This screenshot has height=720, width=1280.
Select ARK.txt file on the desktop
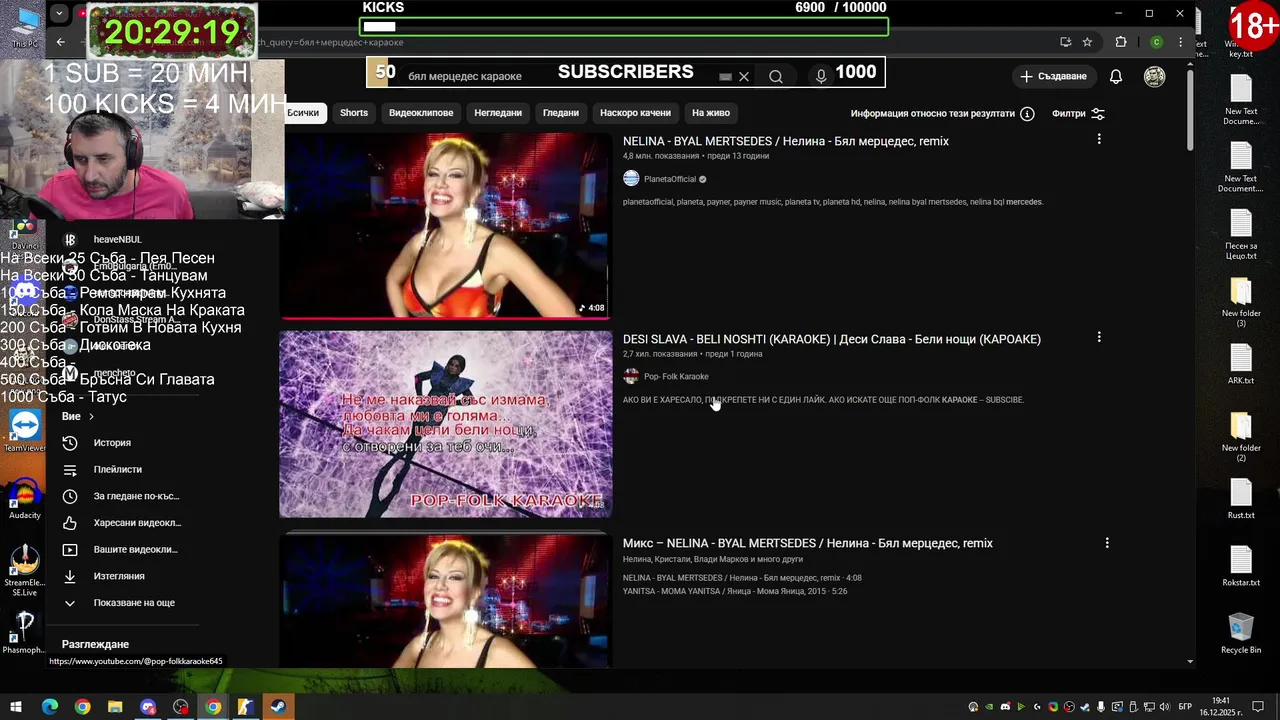click(1241, 364)
